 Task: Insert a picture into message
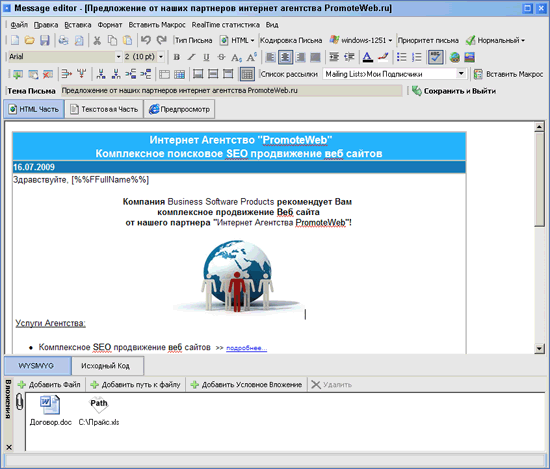click(x=470, y=57)
